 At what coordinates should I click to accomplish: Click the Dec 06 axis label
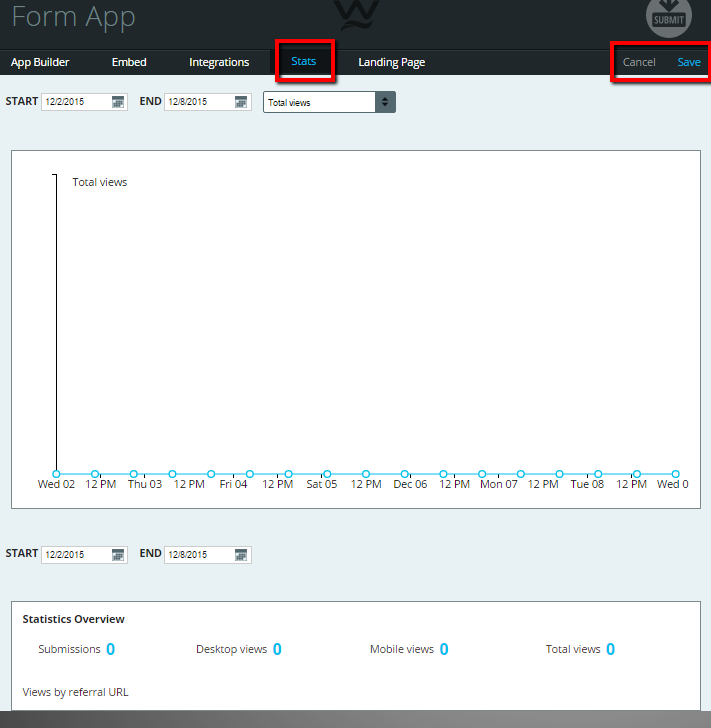pyautogui.click(x=410, y=484)
